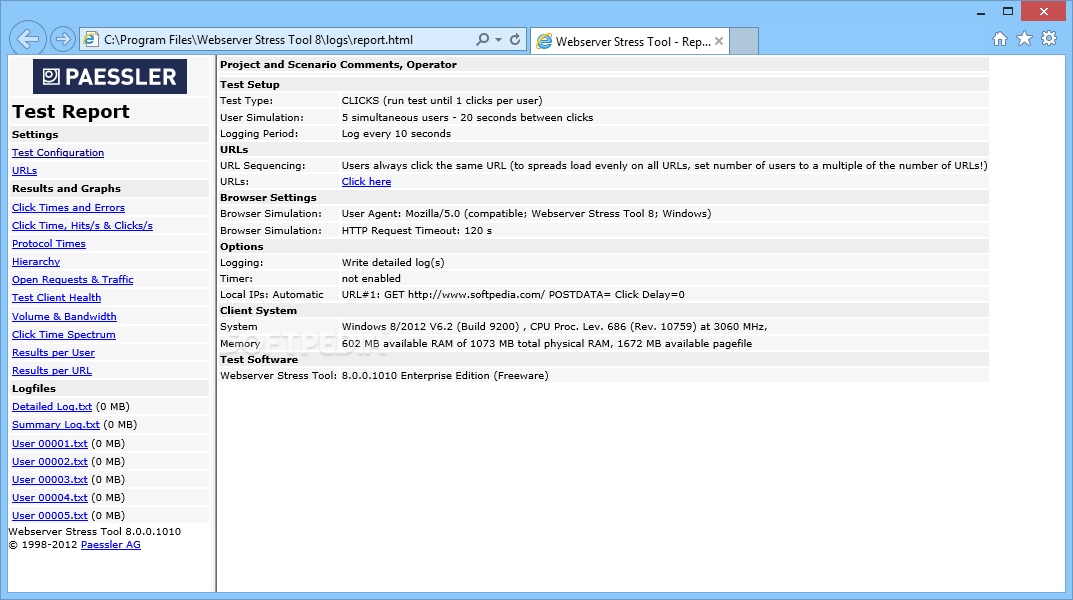
Task: Click the 'not enabled' Timer value
Action: [371, 278]
